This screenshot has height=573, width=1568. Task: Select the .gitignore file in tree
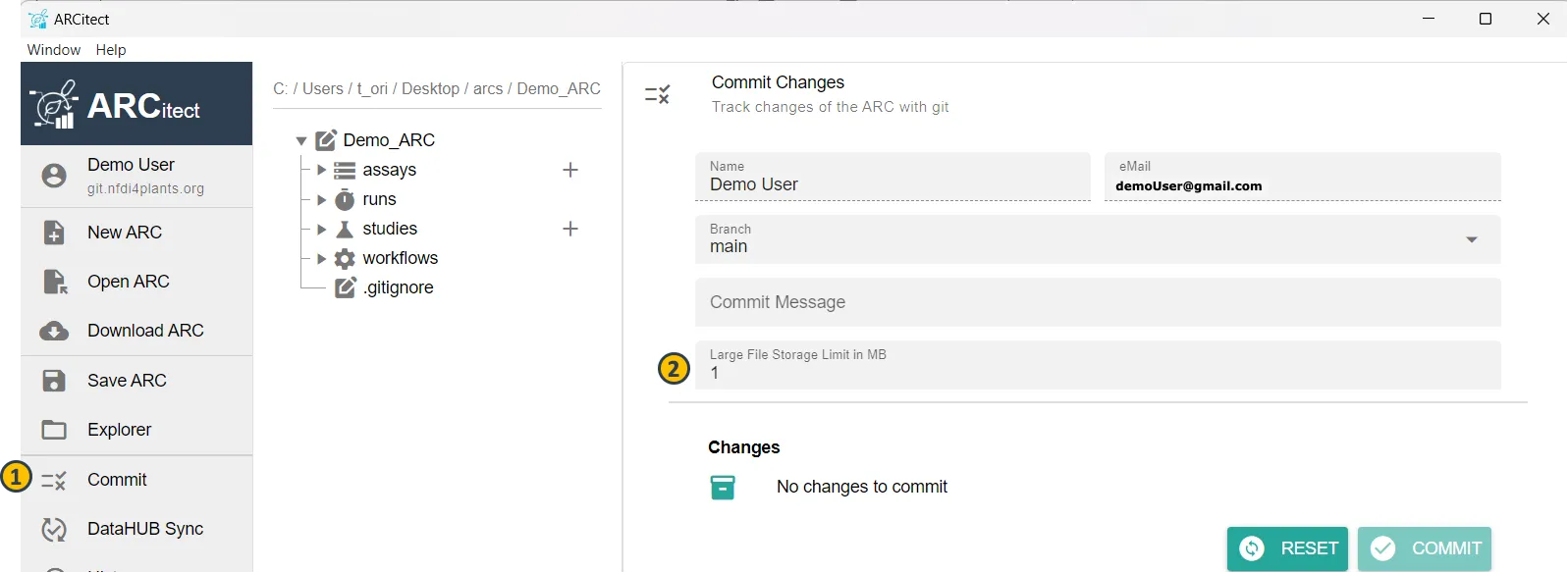(x=398, y=287)
